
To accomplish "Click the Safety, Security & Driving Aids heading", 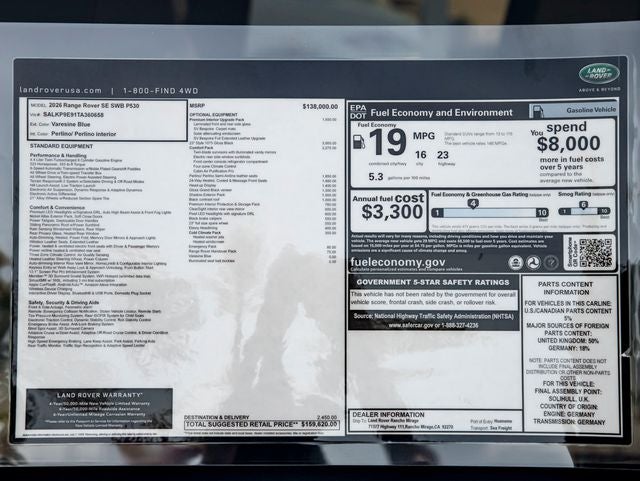I will click(64, 303).
